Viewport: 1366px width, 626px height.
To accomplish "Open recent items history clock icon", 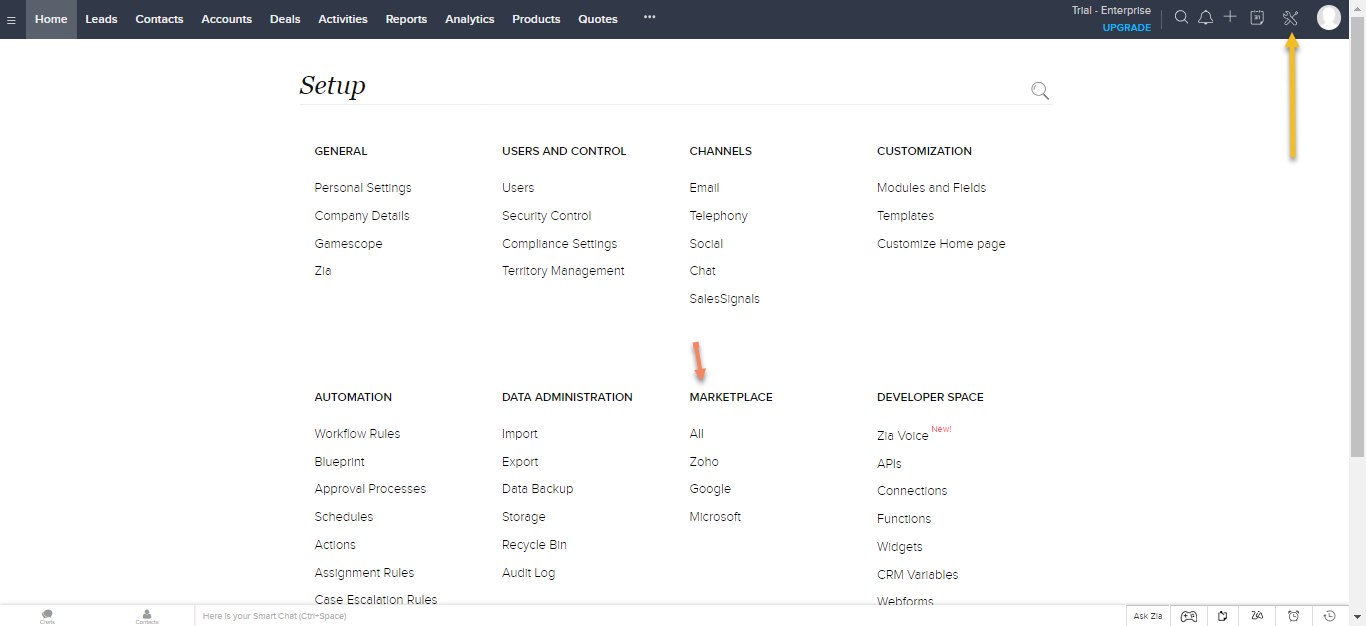I will pos(1329,616).
